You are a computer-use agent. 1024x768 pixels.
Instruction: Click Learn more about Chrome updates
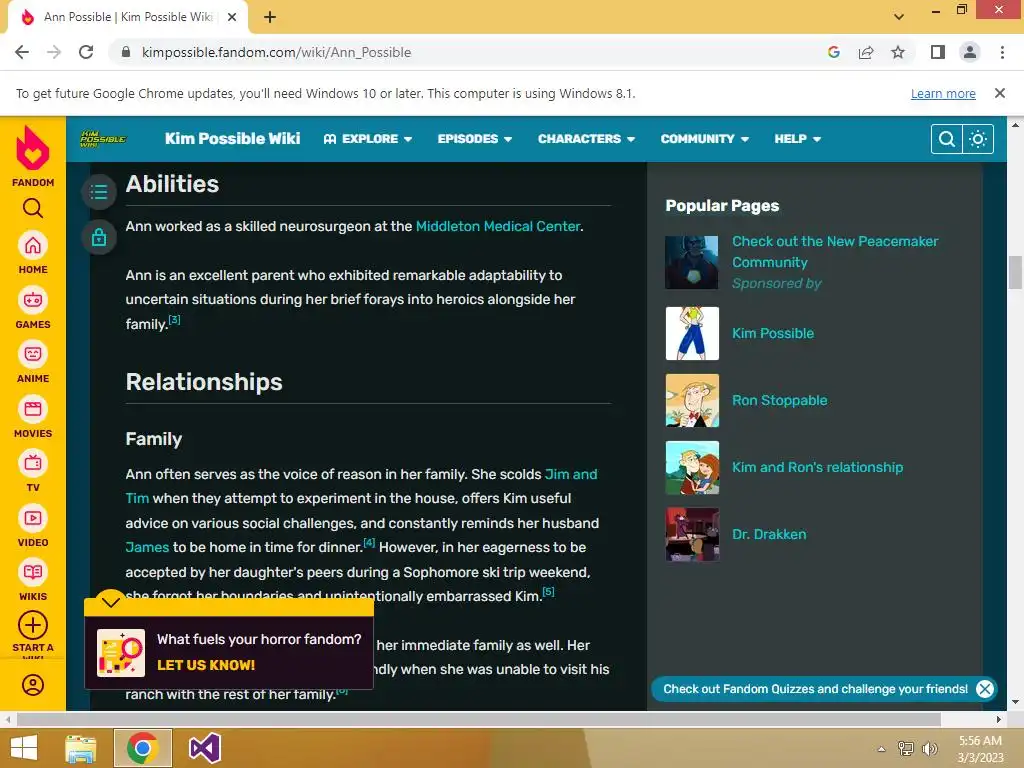(943, 93)
